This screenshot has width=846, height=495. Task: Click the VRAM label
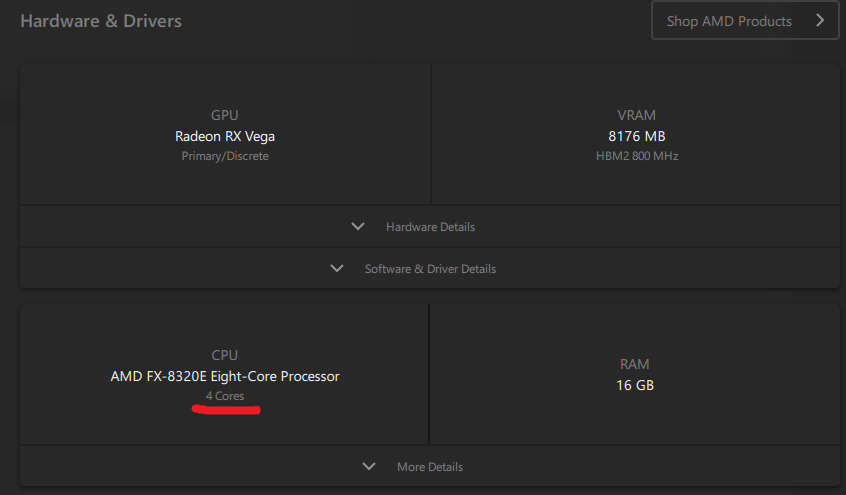[x=636, y=116]
